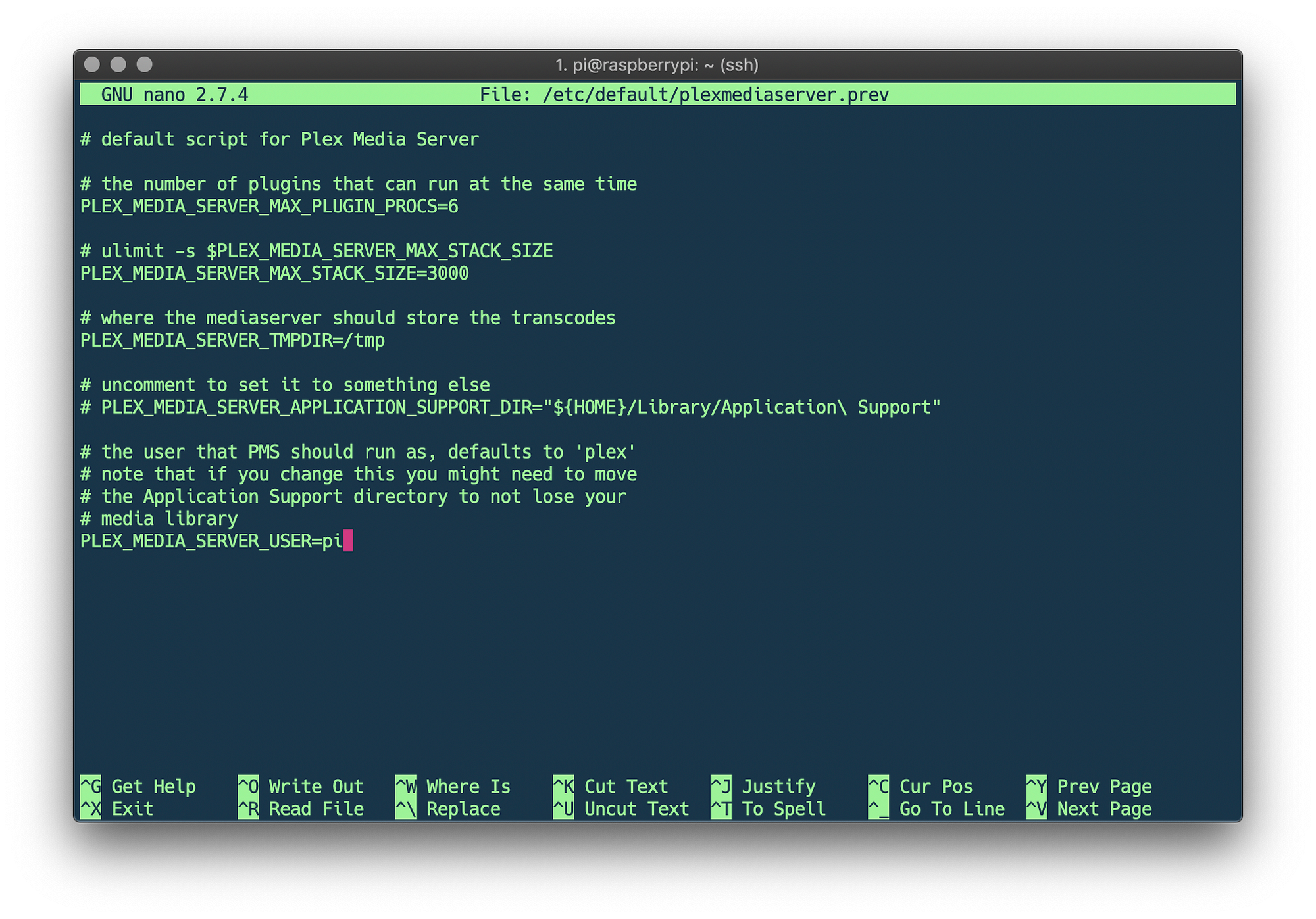The height and width of the screenshot is (919, 1316).
Task: Click the ^C Cur Pos shortcut
Action: point(920,786)
